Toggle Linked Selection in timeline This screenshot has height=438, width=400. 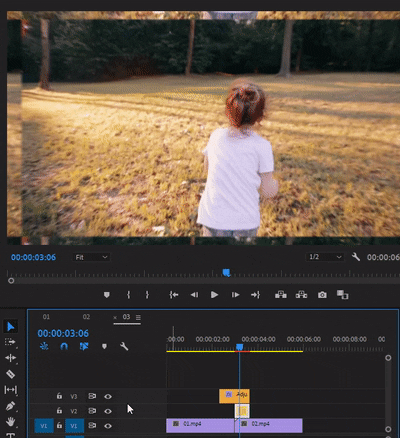coord(84,346)
